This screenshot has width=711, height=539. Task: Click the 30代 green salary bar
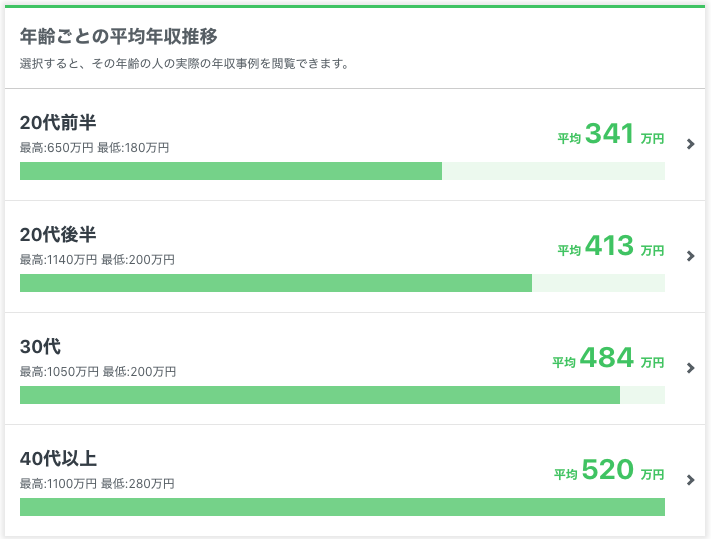(x=320, y=395)
